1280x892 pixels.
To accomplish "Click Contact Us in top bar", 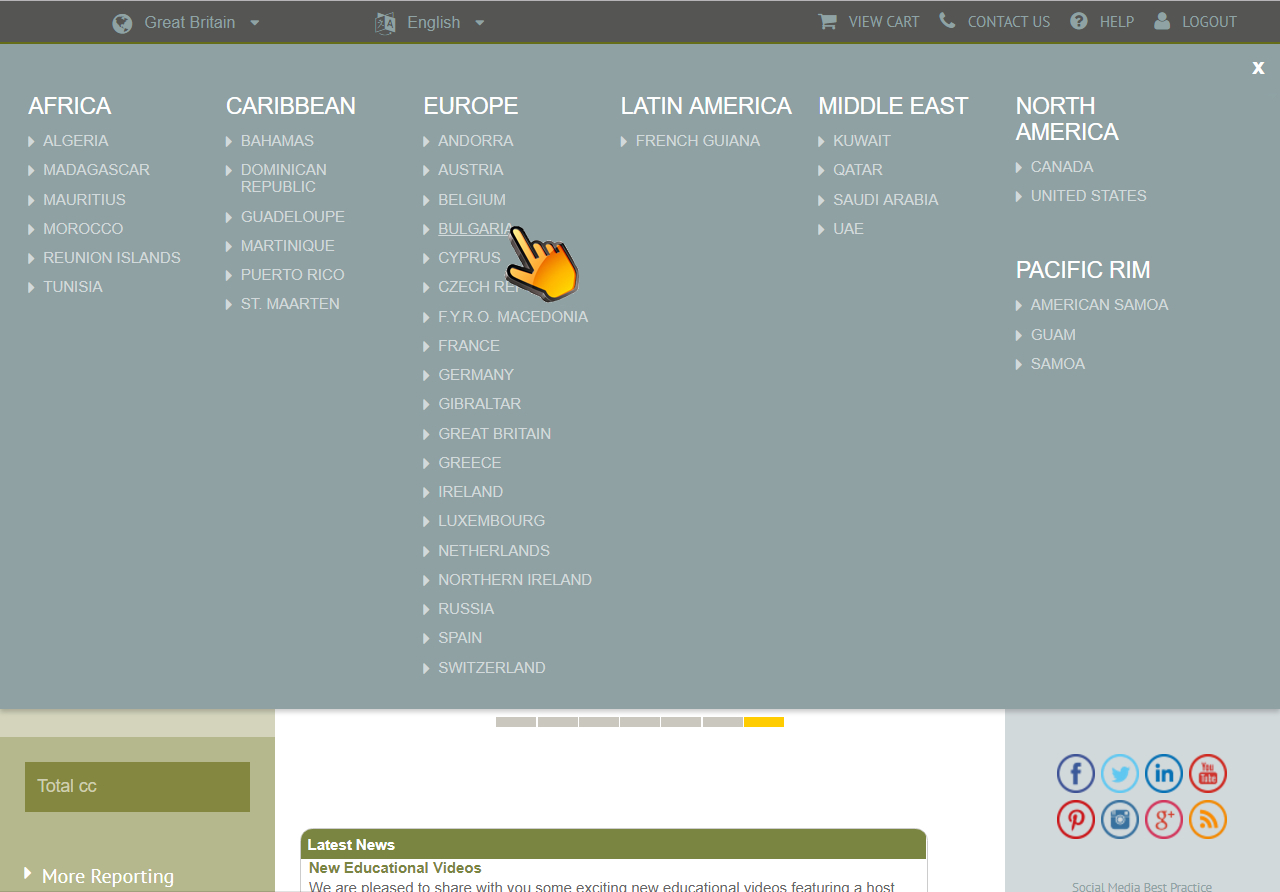I will [995, 22].
